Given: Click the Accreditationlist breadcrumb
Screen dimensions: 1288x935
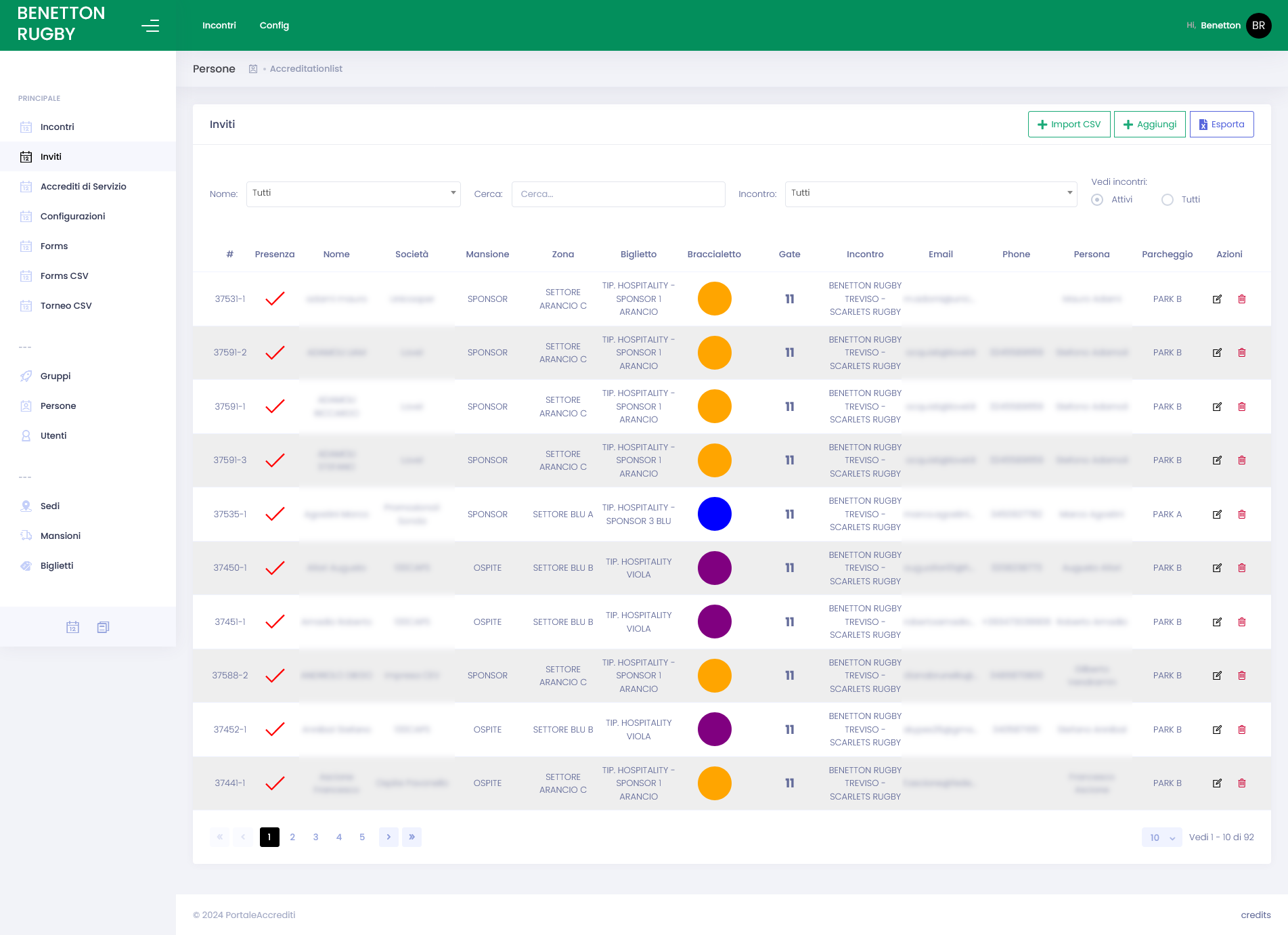Looking at the screenshot, I should click(306, 69).
